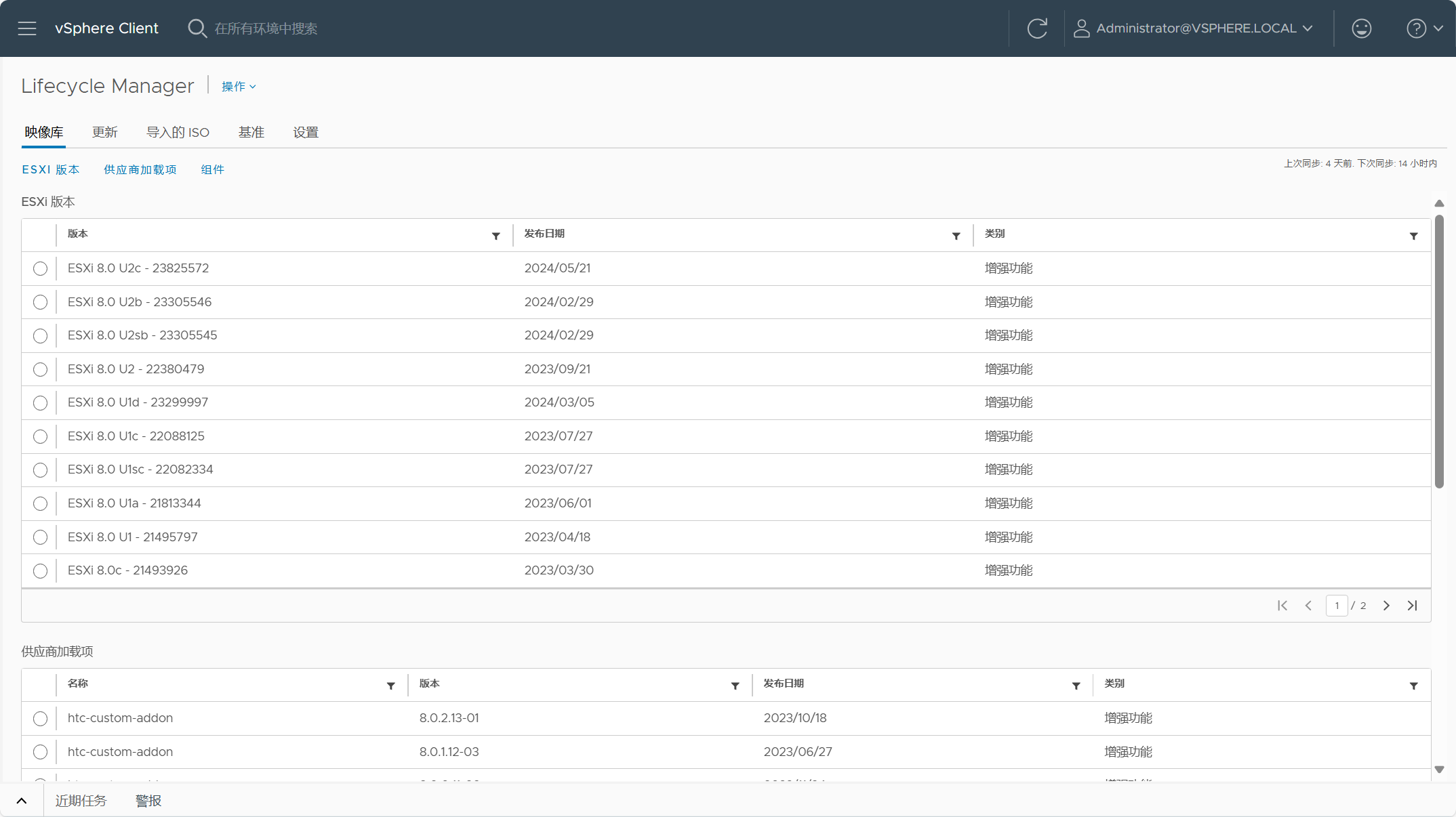Image resolution: width=1456 pixels, height=817 pixels.
Task: Filter ESXi table by 版本 column
Action: tap(496, 236)
